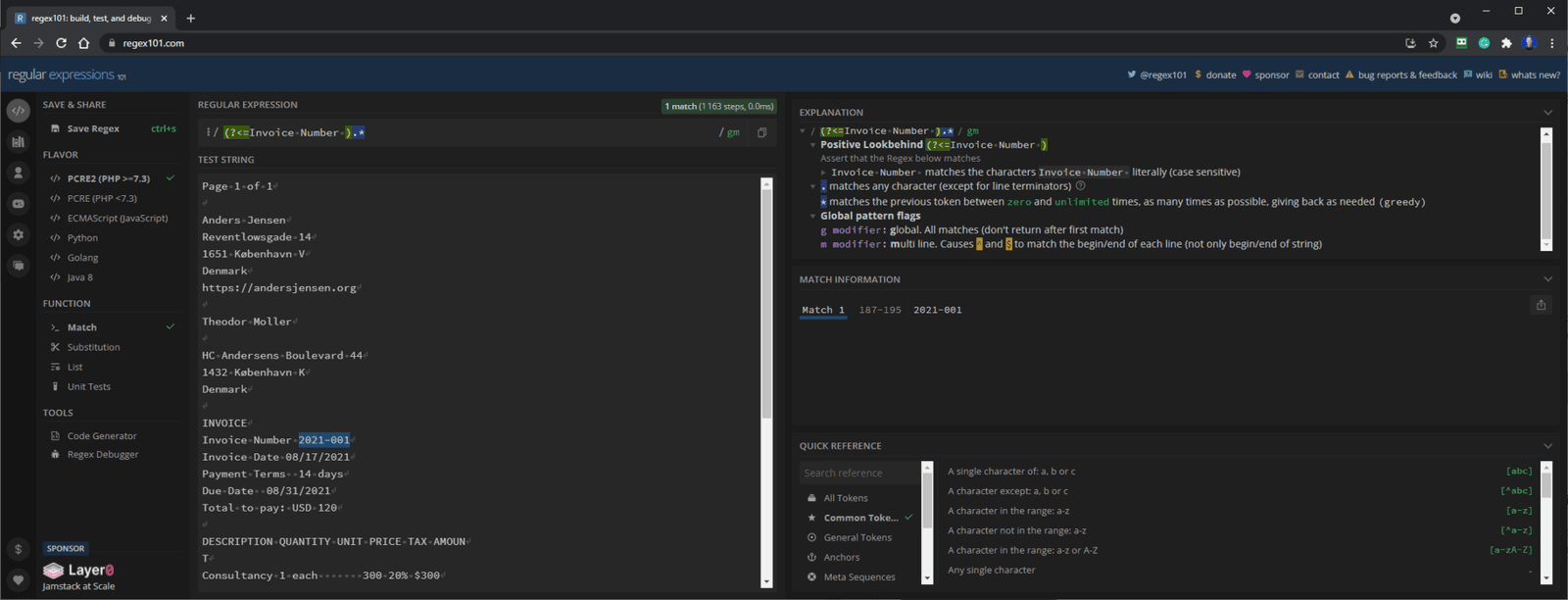This screenshot has height=600, width=1568.
Task: Open the whats new? link
Action: point(1529,75)
